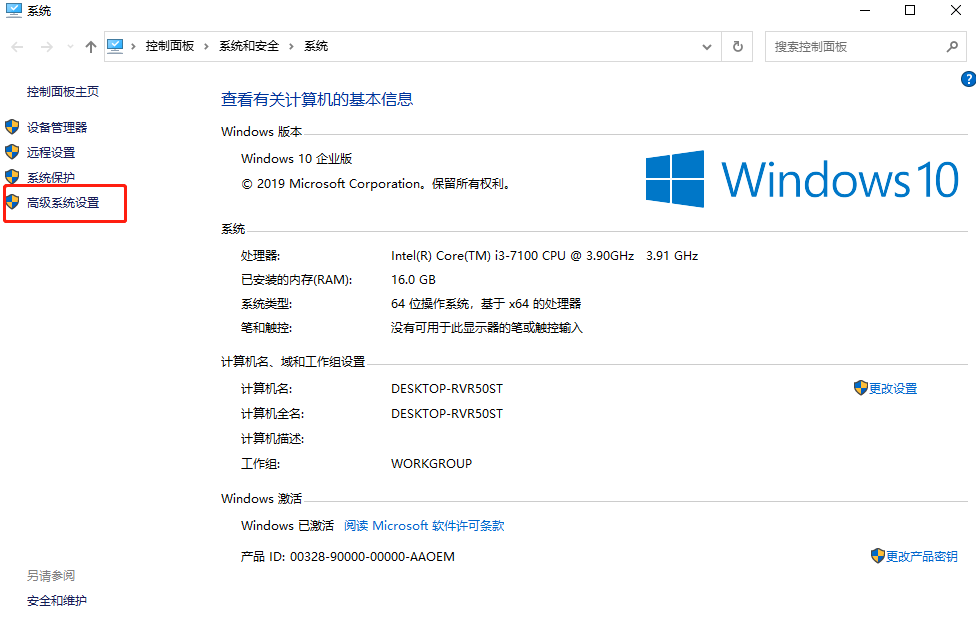Open 阅读 Microsoft 软件许可条款 link
976x625 pixels.
pos(424,525)
